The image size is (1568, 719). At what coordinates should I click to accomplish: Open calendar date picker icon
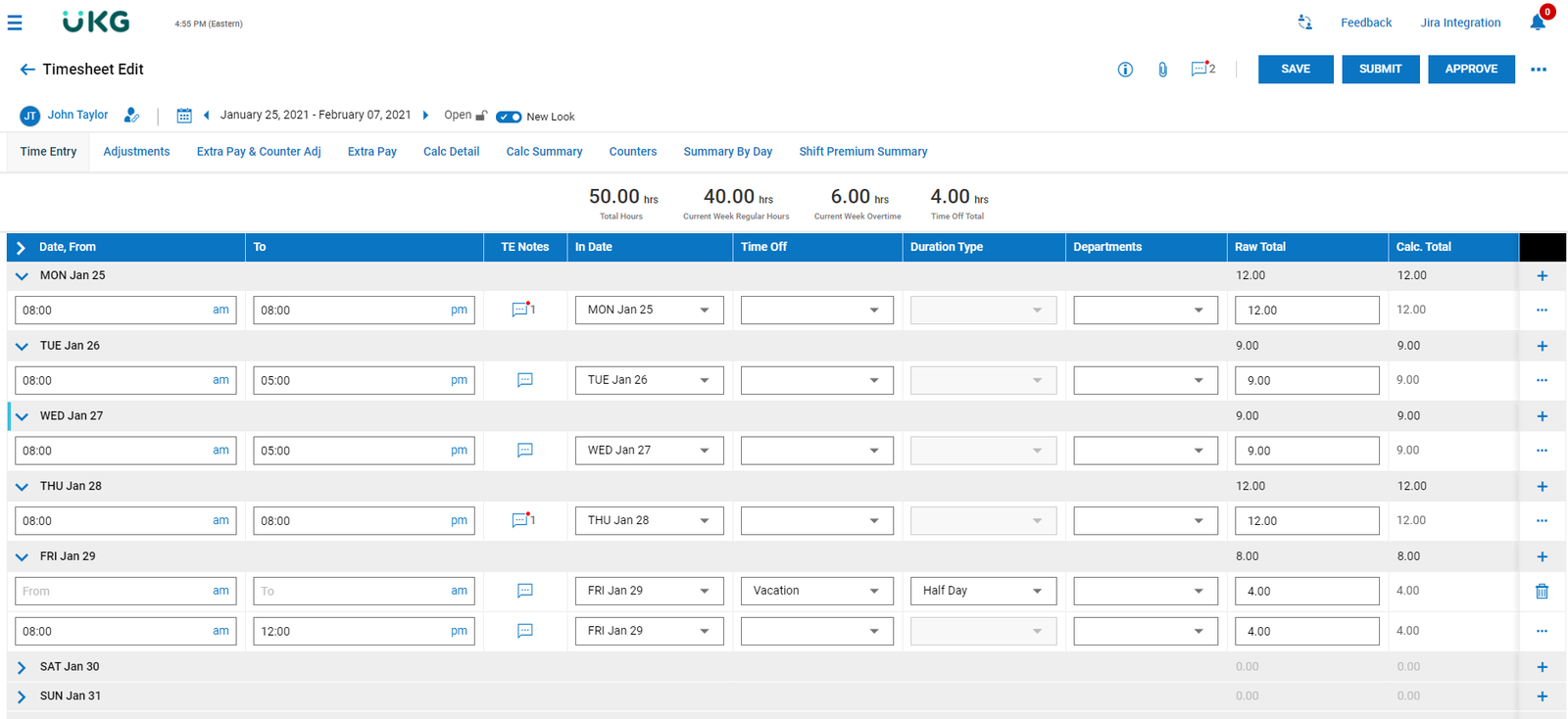coord(183,116)
